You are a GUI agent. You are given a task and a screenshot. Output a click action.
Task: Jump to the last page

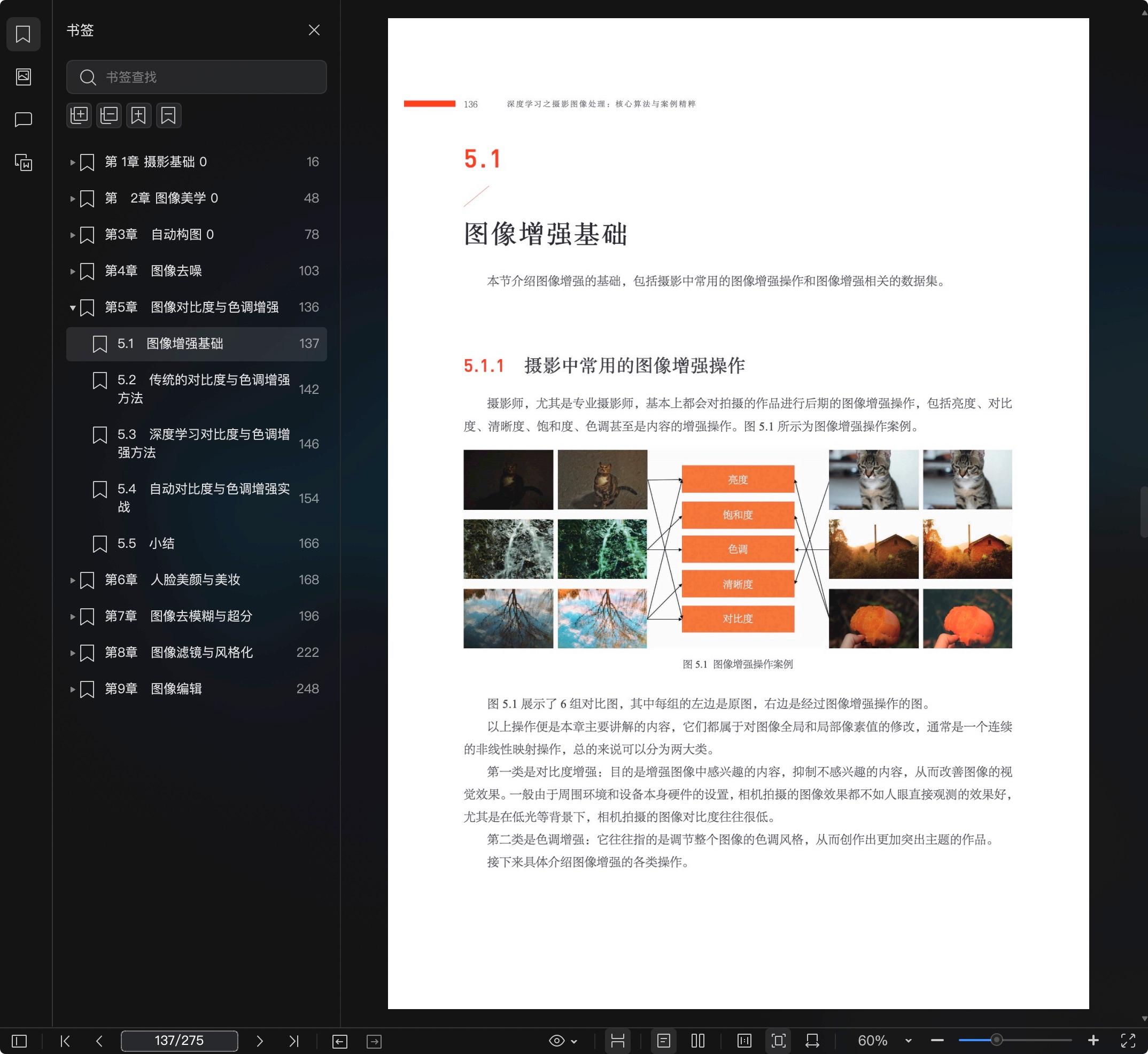294,1041
